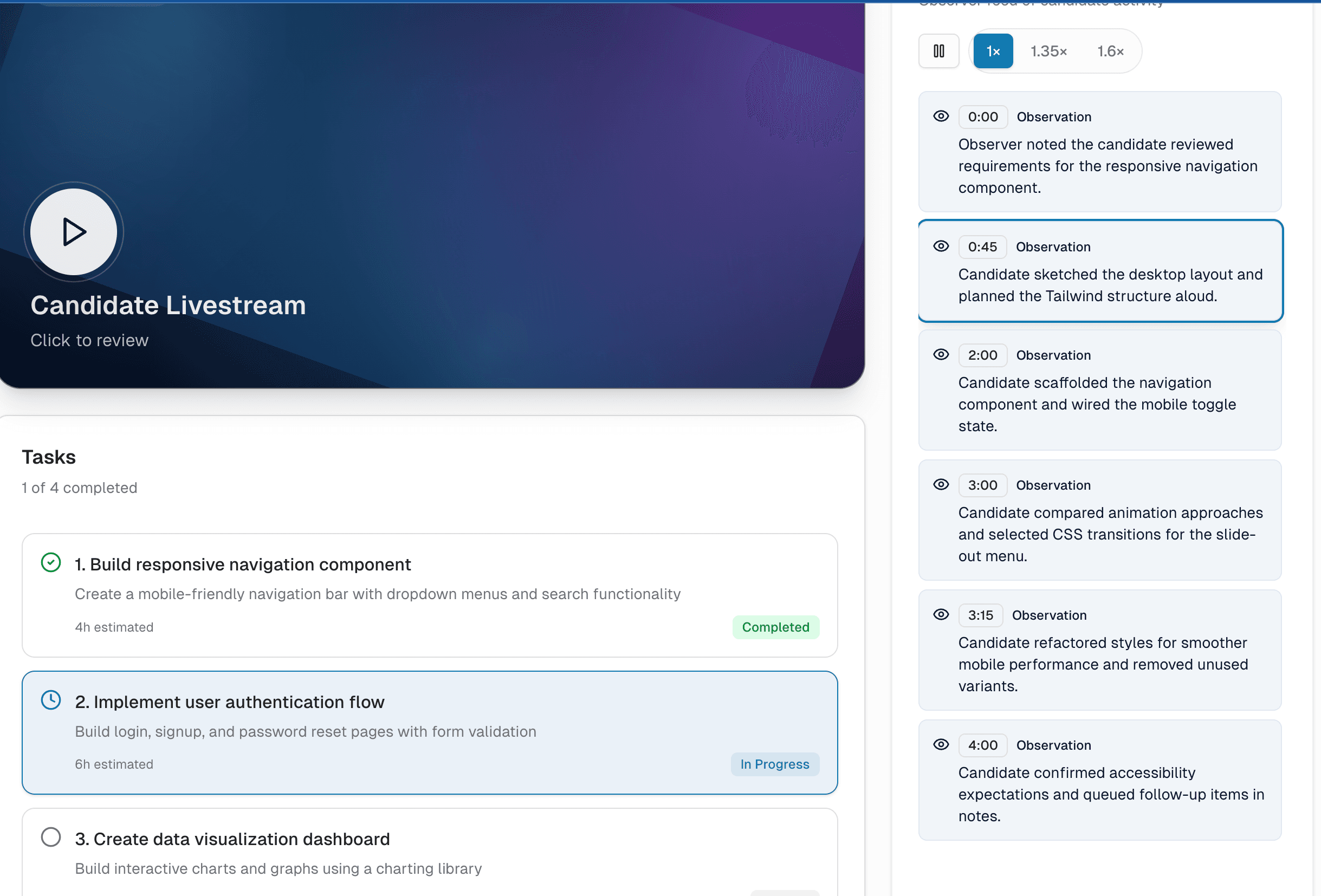This screenshot has height=896, width=1321.
Task: Click the eye icon on 3:15 observation
Action: tap(941, 615)
